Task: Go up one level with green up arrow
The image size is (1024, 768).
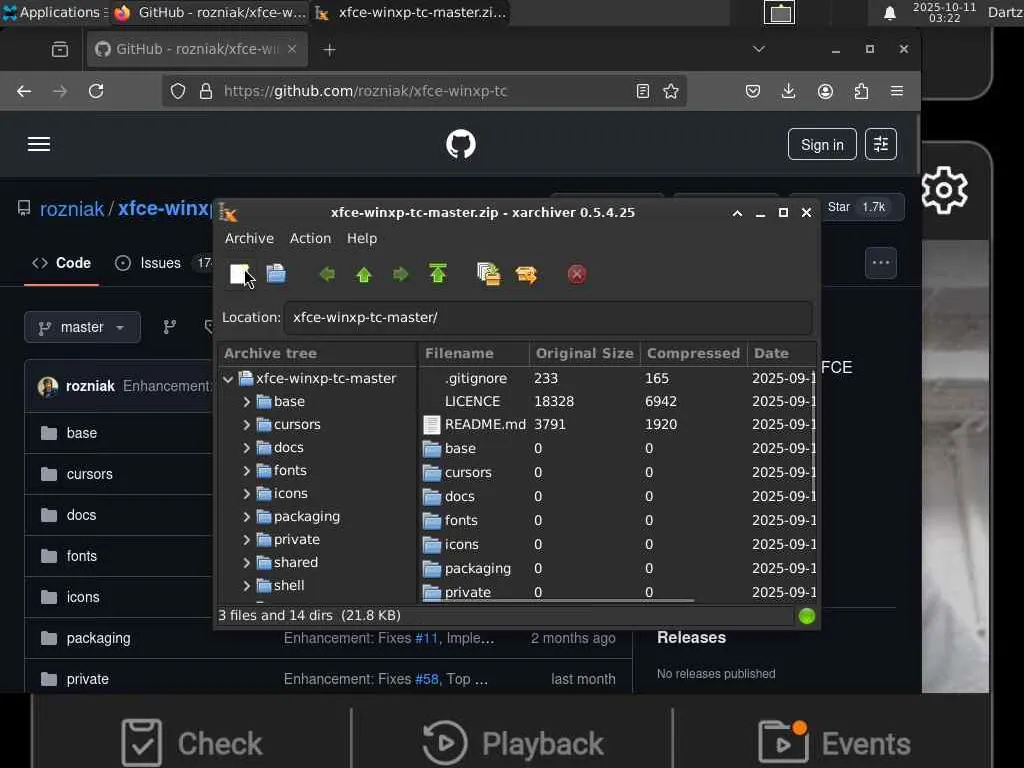Action: tap(364, 274)
